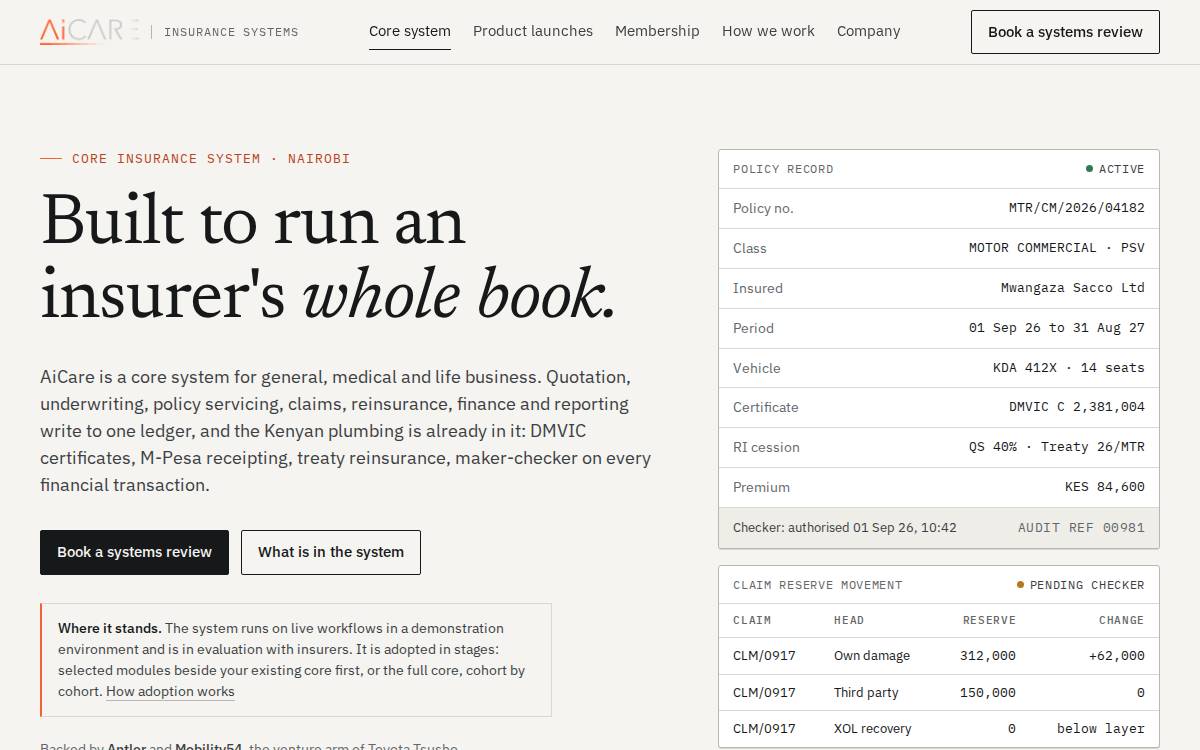
Task: Click AUDIT REF 00981 text
Action: click(1081, 527)
